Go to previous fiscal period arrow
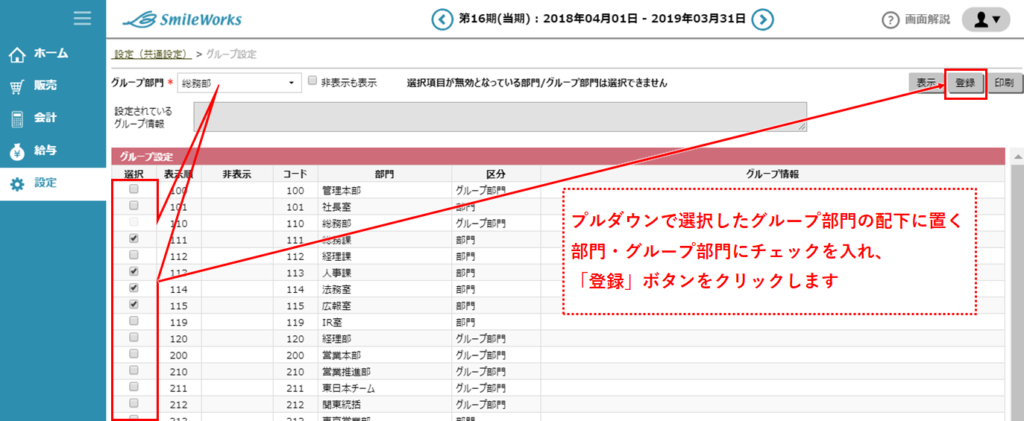The height and width of the screenshot is (421, 1024). click(443, 20)
